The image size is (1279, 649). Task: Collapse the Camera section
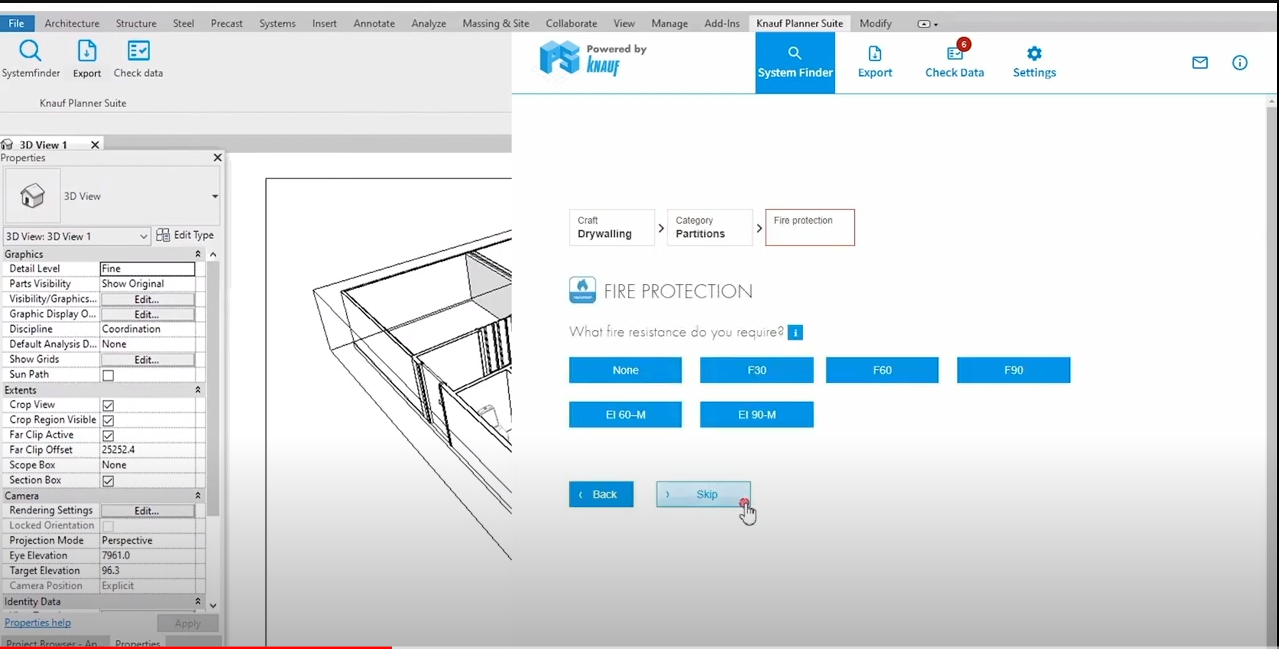pyautogui.click(x=198, y=496)
